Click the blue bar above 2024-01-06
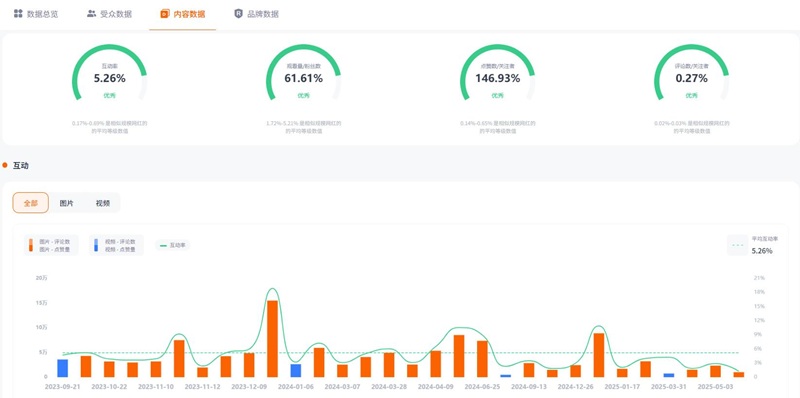Image resolution: width=800 pixels, height=398 pixels. [295, 370]
